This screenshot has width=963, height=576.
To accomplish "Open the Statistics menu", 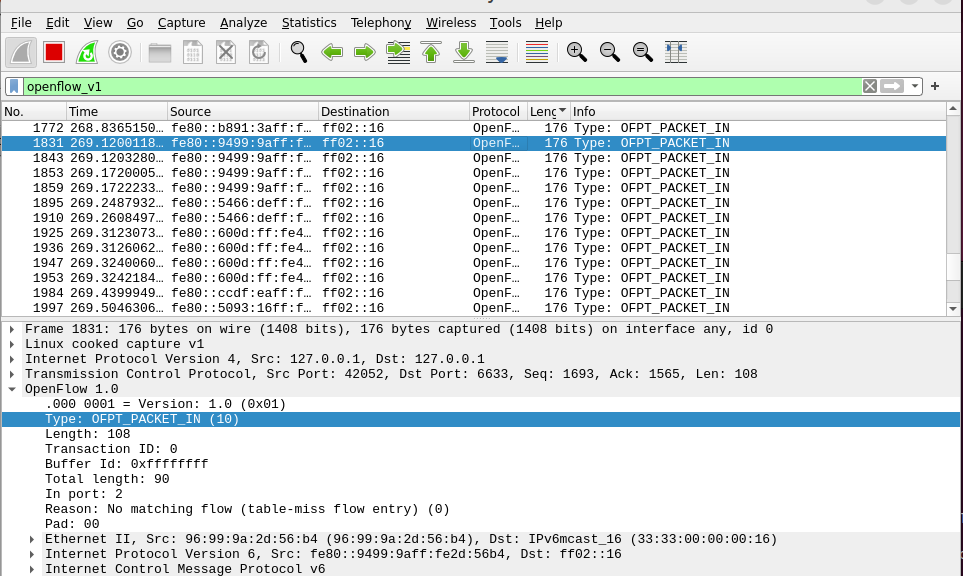I will [x=309, y=23].
